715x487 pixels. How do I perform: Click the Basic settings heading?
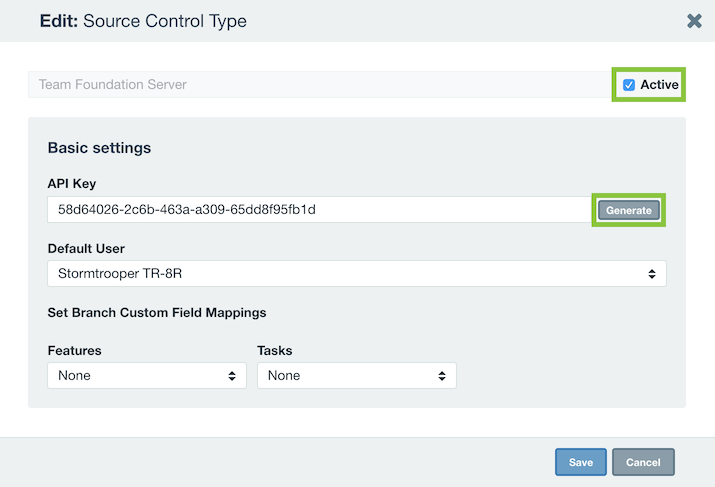tap(99, 148)
